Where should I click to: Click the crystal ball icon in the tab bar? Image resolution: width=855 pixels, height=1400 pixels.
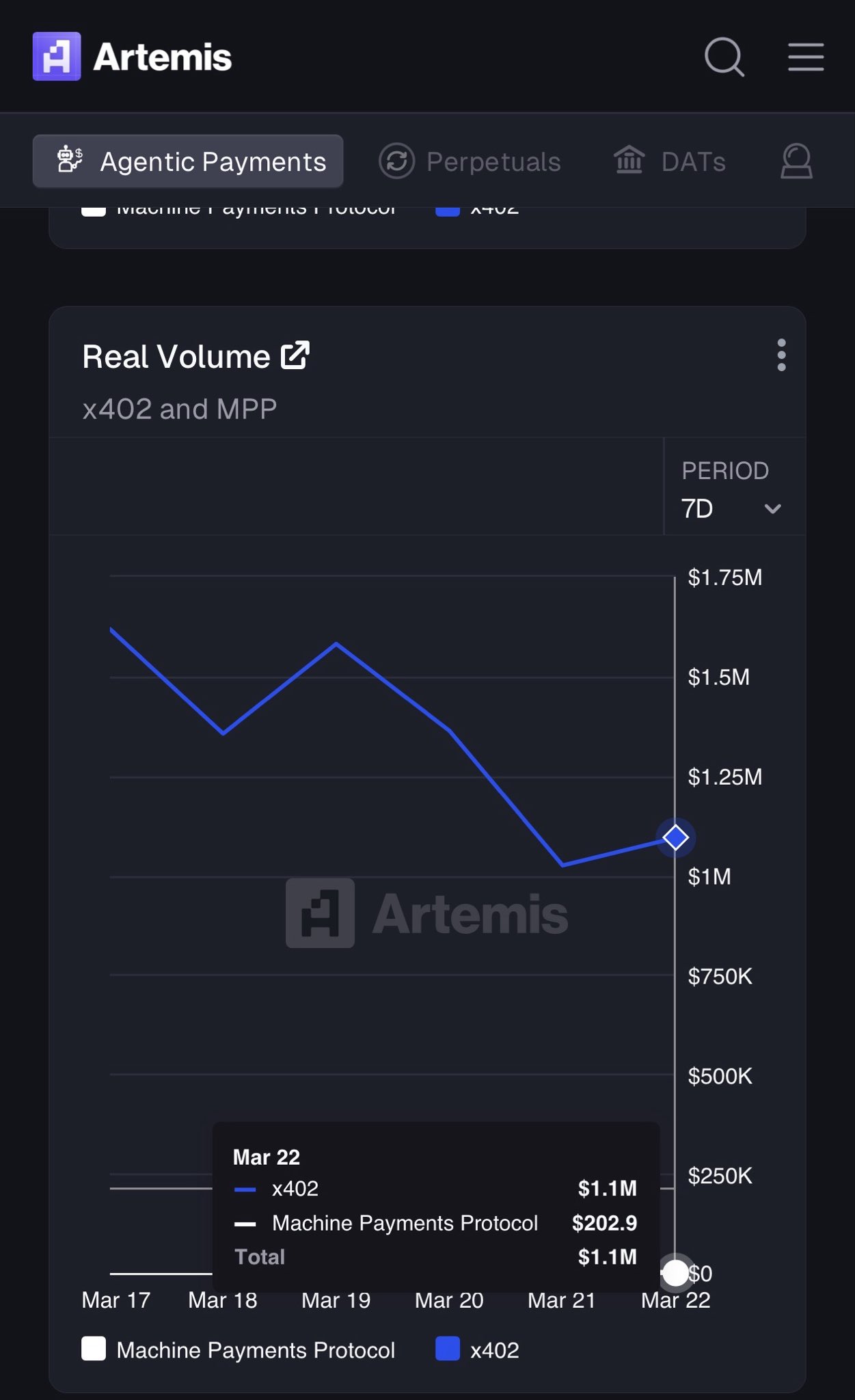[796, 161]
